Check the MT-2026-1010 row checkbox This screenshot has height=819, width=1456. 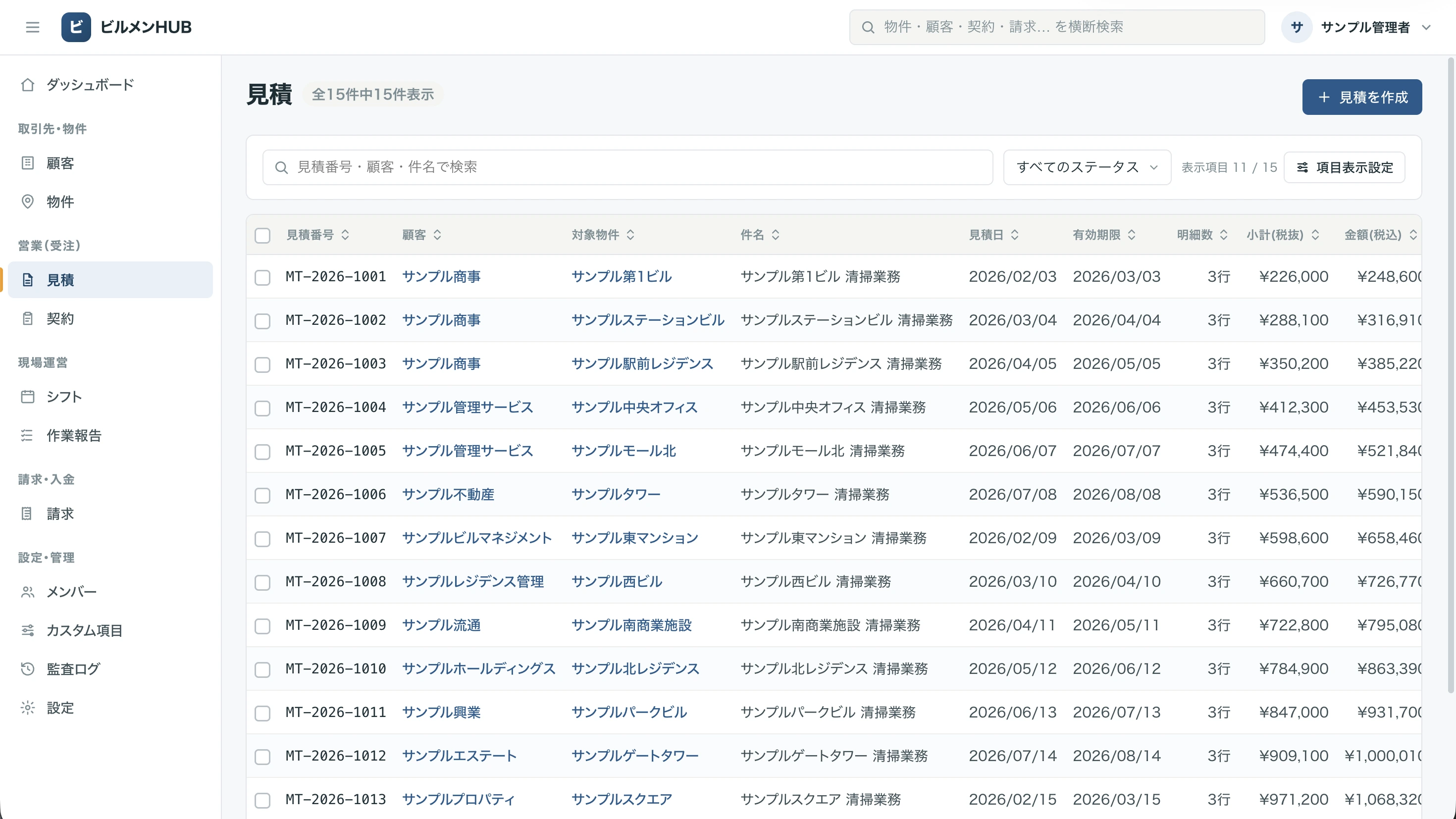coord(262,670)
